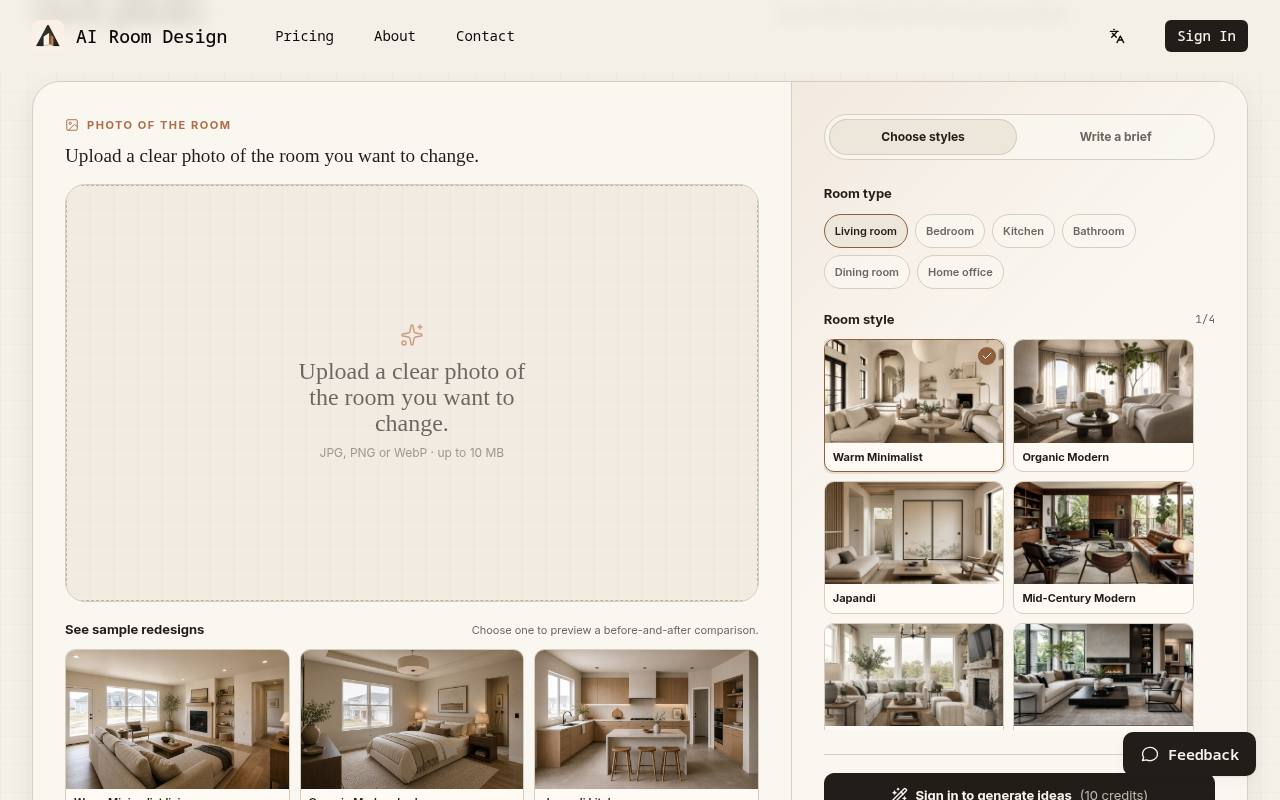Click the photo icon beside Photo of the Room

point(72,125)
